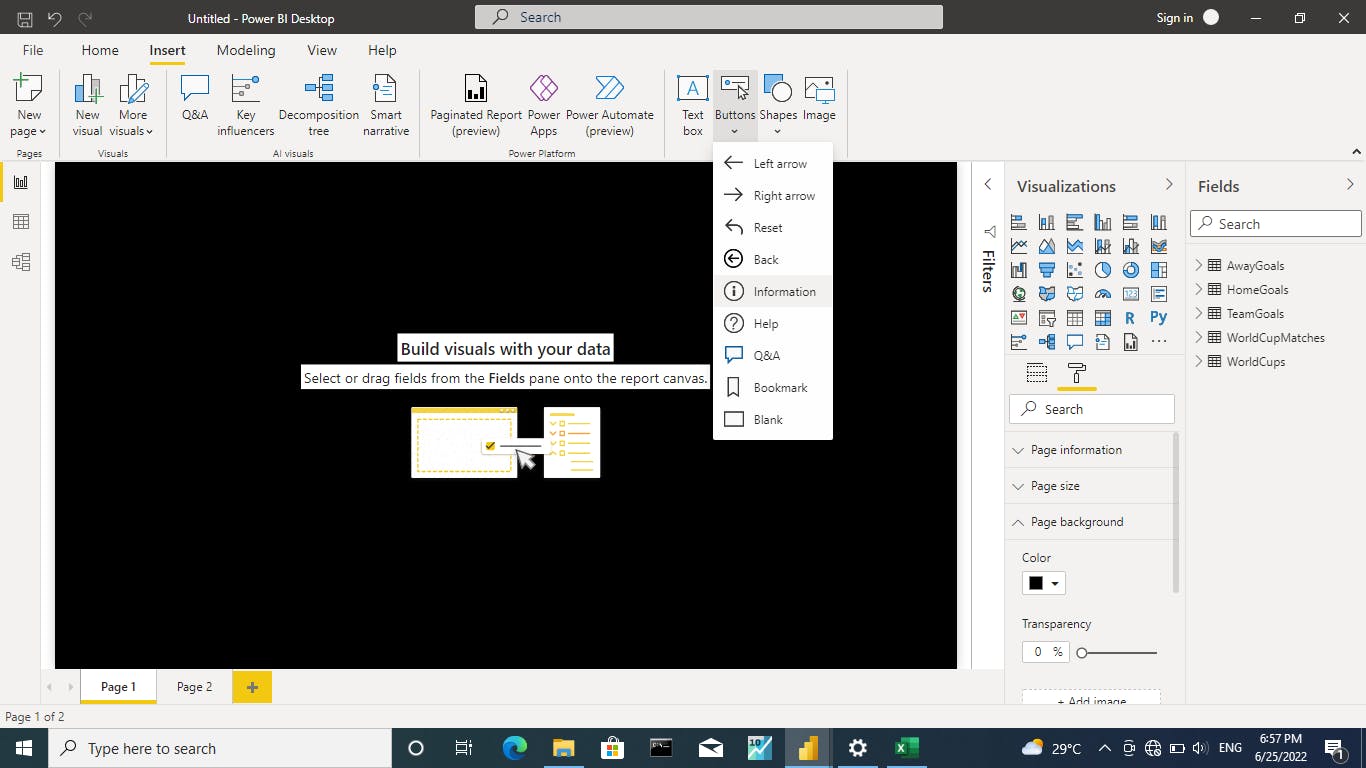Switch to Fields well tab in Visualizations
The height and width of the screenshot is (768, 1366).
click(x=1037, y=373)
